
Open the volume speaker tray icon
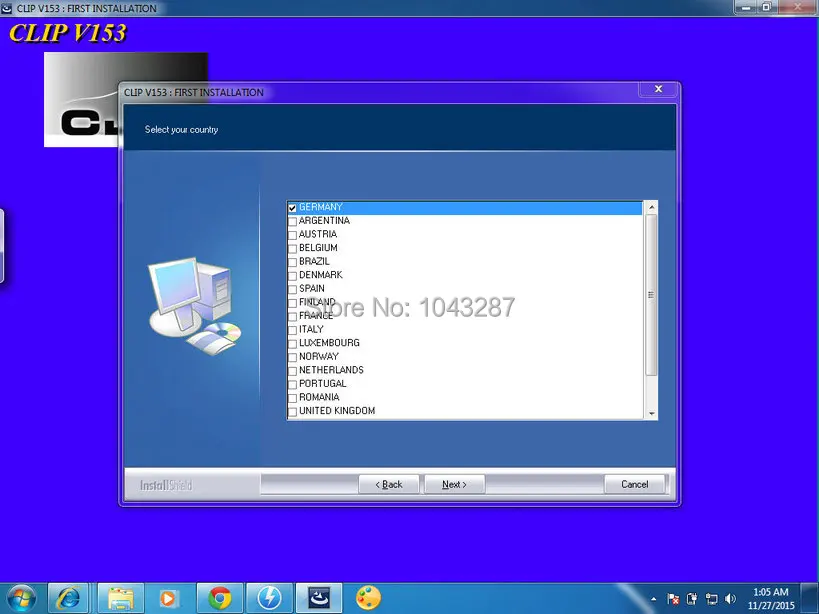click(x=730, y=599)
